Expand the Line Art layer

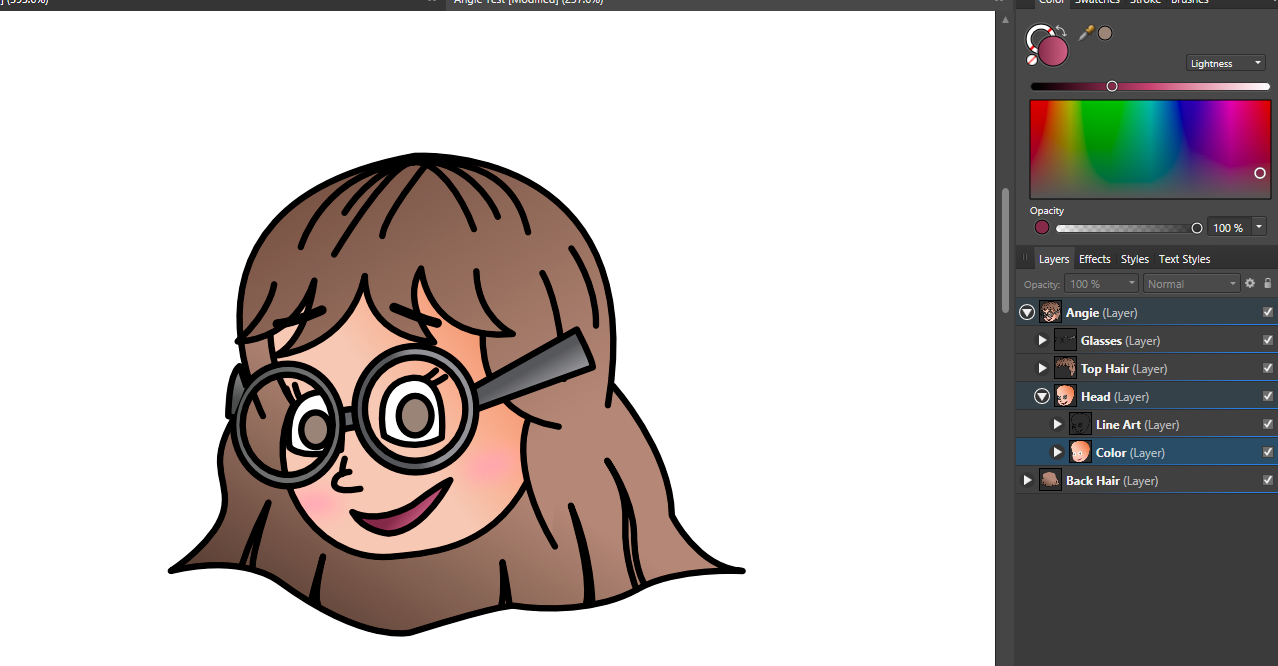1057,424
